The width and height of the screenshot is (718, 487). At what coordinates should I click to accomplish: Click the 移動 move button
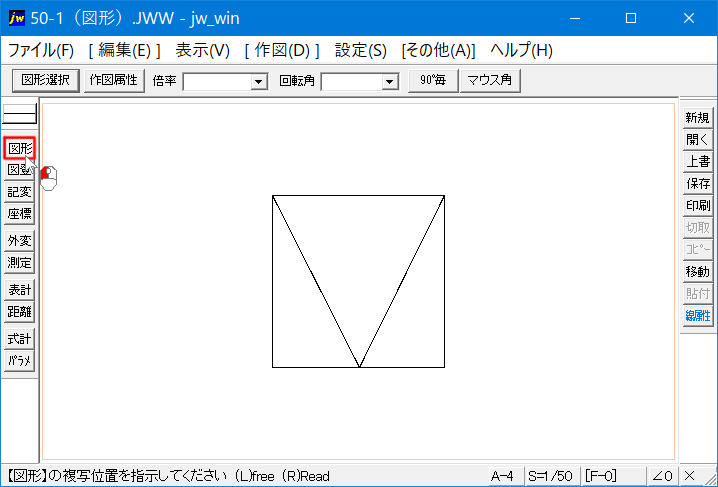[697, 271]
